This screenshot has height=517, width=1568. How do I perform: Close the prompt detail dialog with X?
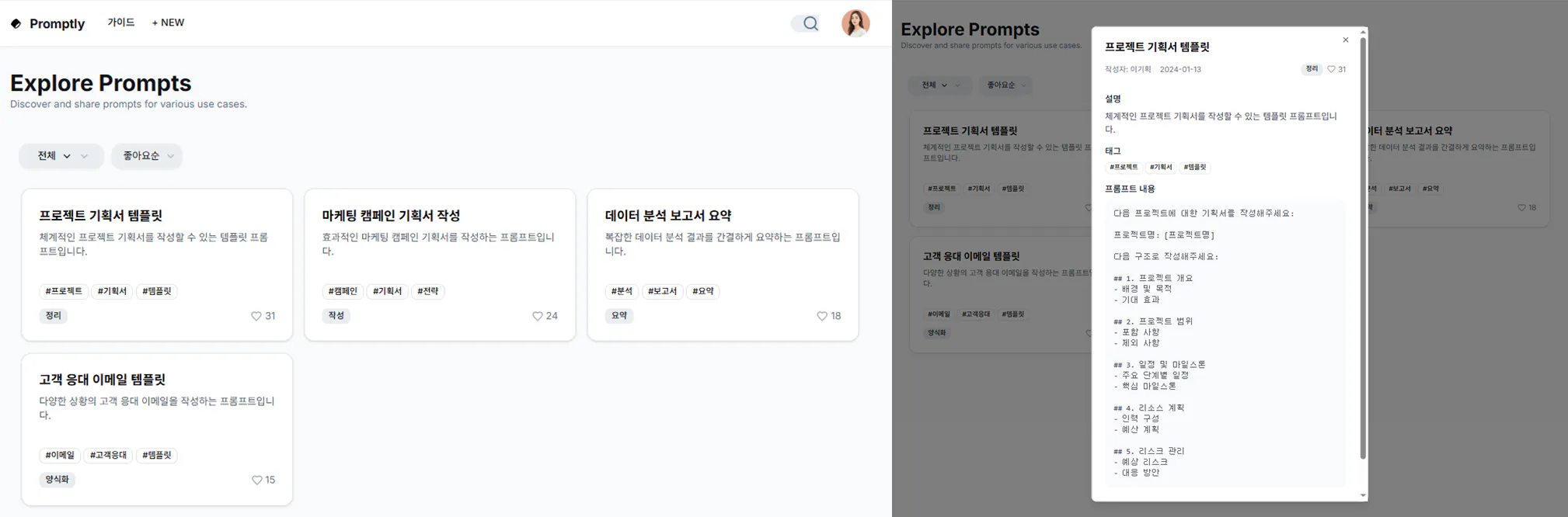[x=1346, y=40]
